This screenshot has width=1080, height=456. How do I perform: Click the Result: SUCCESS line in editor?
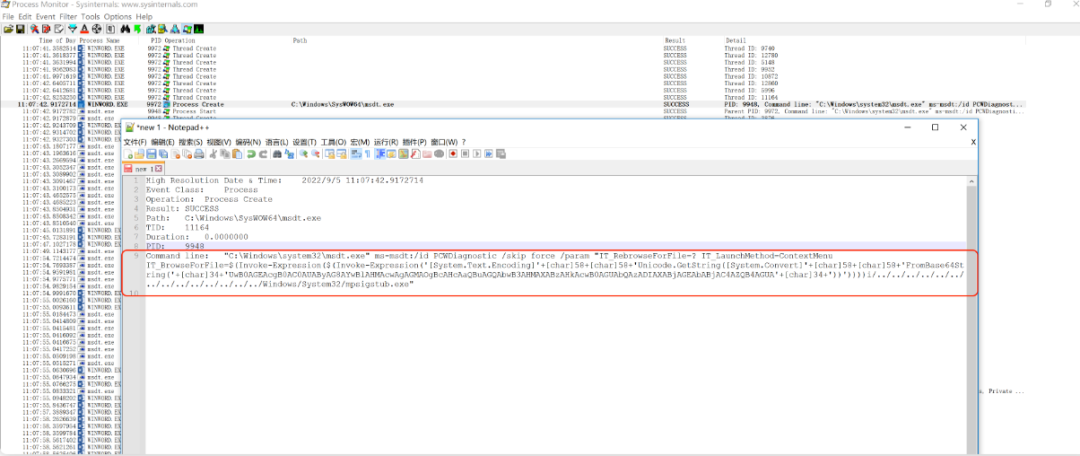click(x=182, y=208)
